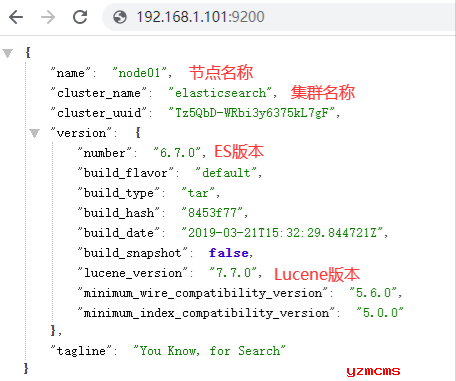Click the "You Know, for Search" tagline

(x=209, y=351)
